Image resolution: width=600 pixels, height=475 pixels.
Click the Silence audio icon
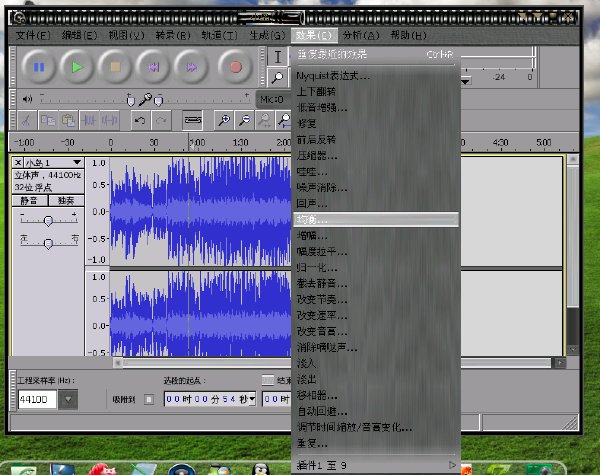tap(109, 121)
